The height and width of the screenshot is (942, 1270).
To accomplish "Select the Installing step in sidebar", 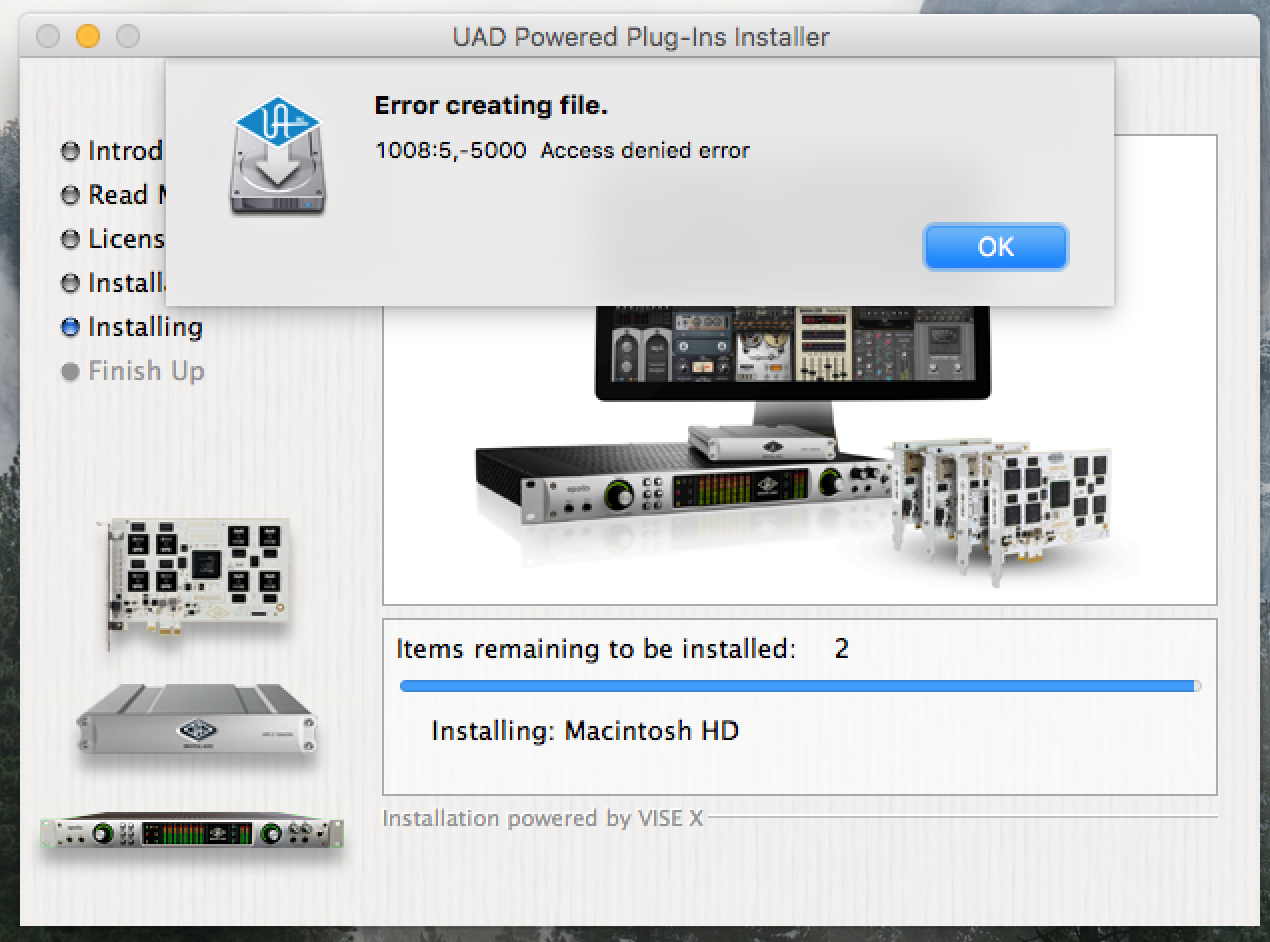I will click(145, 327).
